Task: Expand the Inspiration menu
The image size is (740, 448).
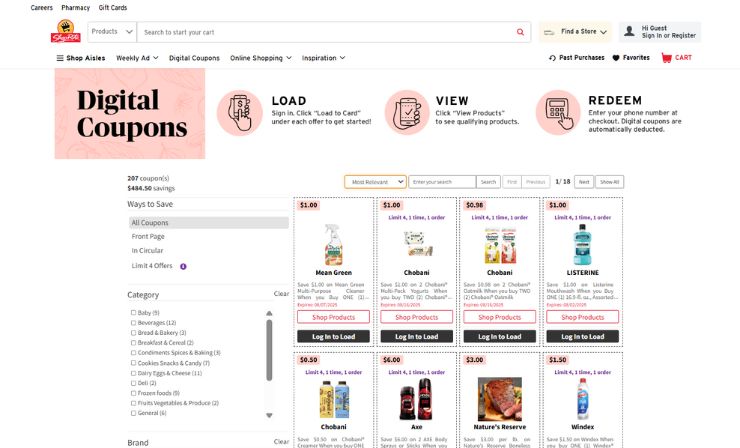Action: click(323, 58)
